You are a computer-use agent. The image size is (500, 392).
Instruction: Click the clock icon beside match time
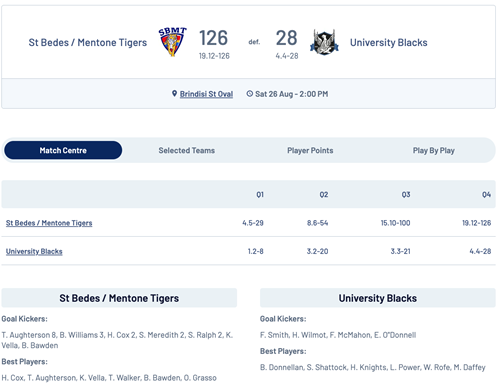pyautogui.click(x=249, y=94)
